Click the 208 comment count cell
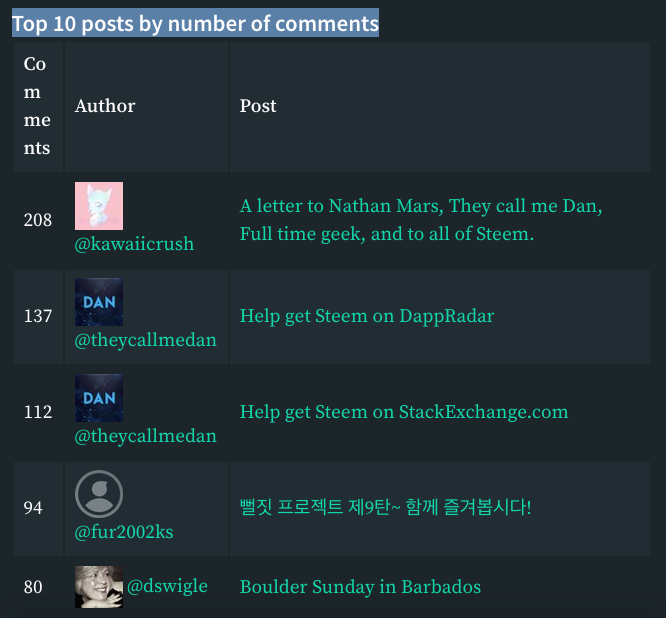The height and width of the screenshot is (618, 666). pos(38,220)
